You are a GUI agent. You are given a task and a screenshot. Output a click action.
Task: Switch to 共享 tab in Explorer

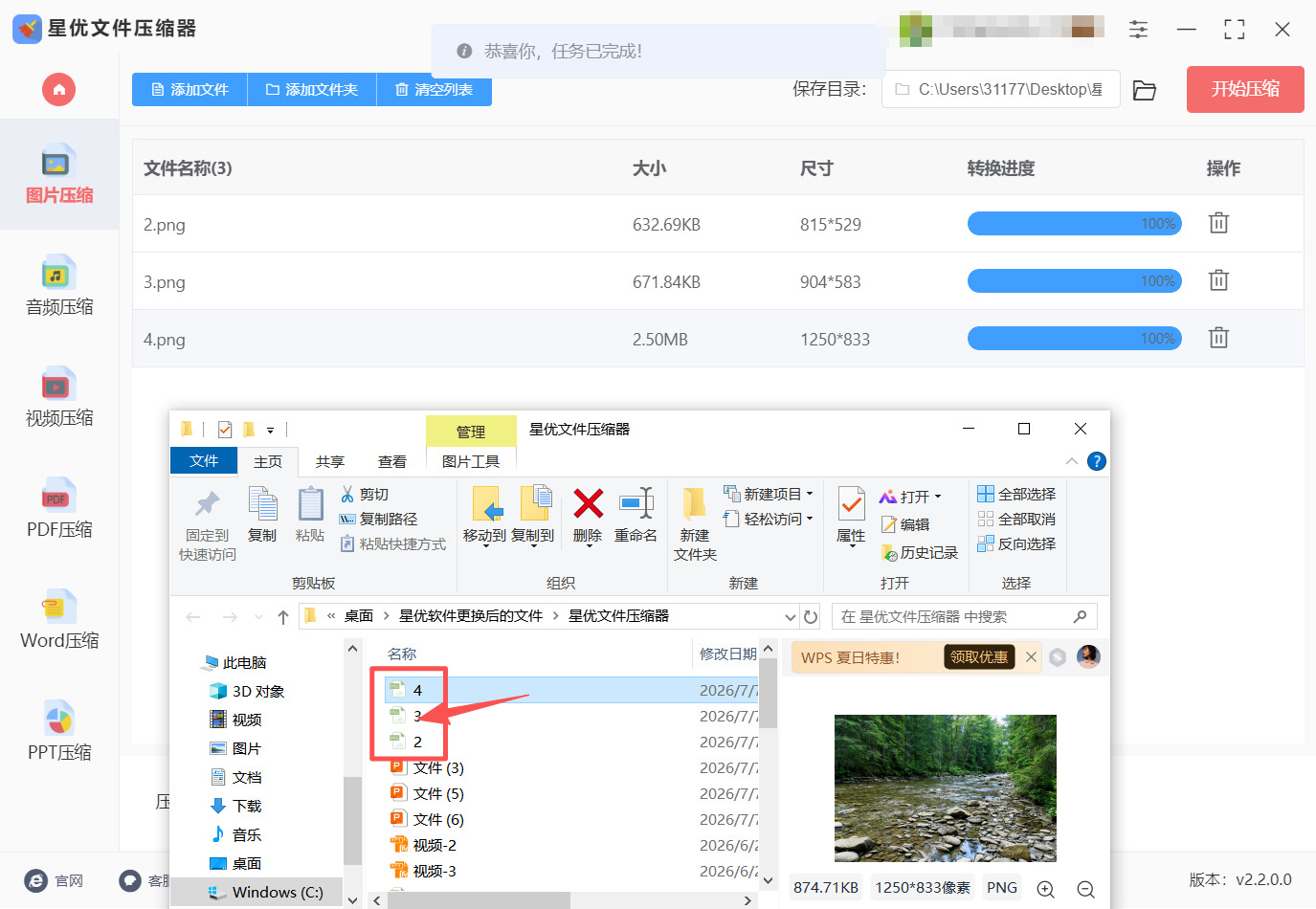click(330, 461)
